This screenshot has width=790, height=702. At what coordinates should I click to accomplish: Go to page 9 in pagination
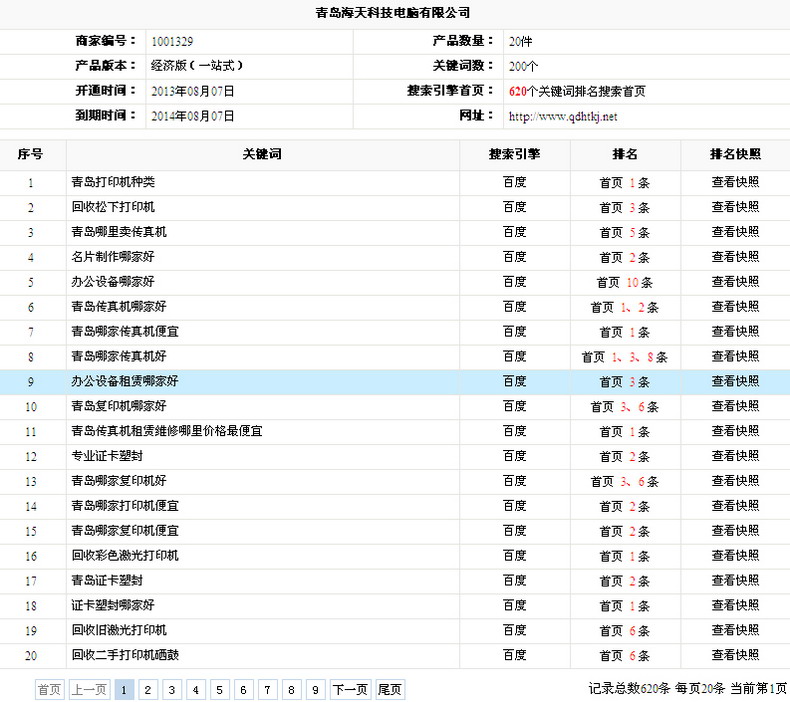point(315,689)
